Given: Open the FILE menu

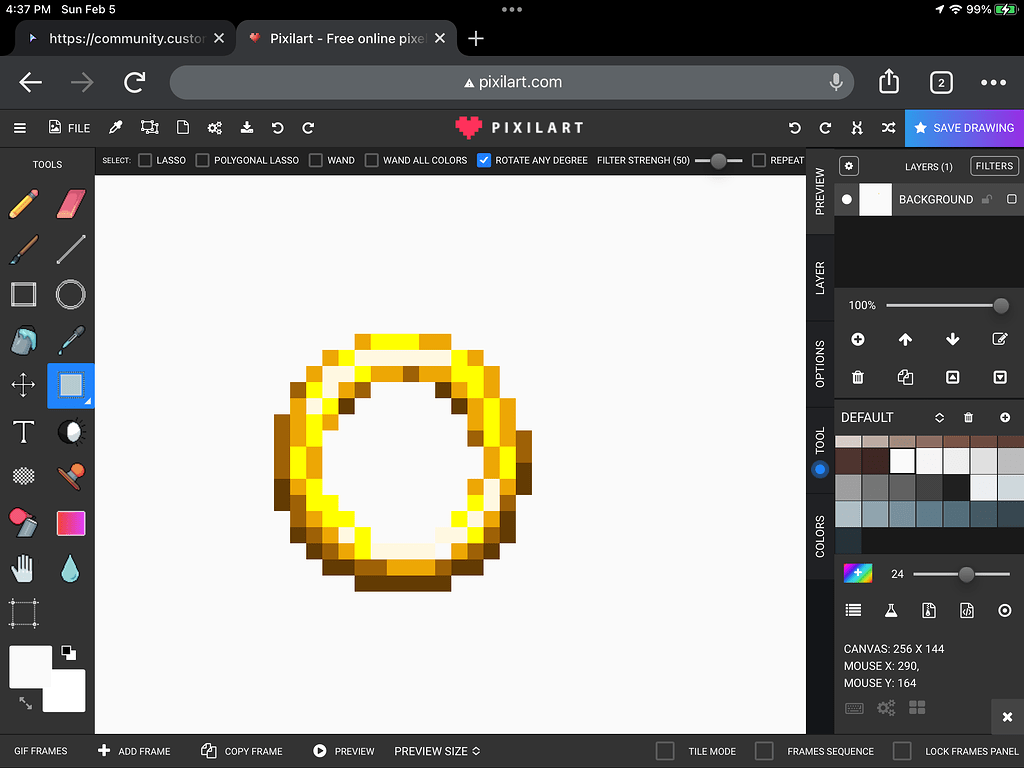Looking at the screenshot, I should (x=68, y=127).
